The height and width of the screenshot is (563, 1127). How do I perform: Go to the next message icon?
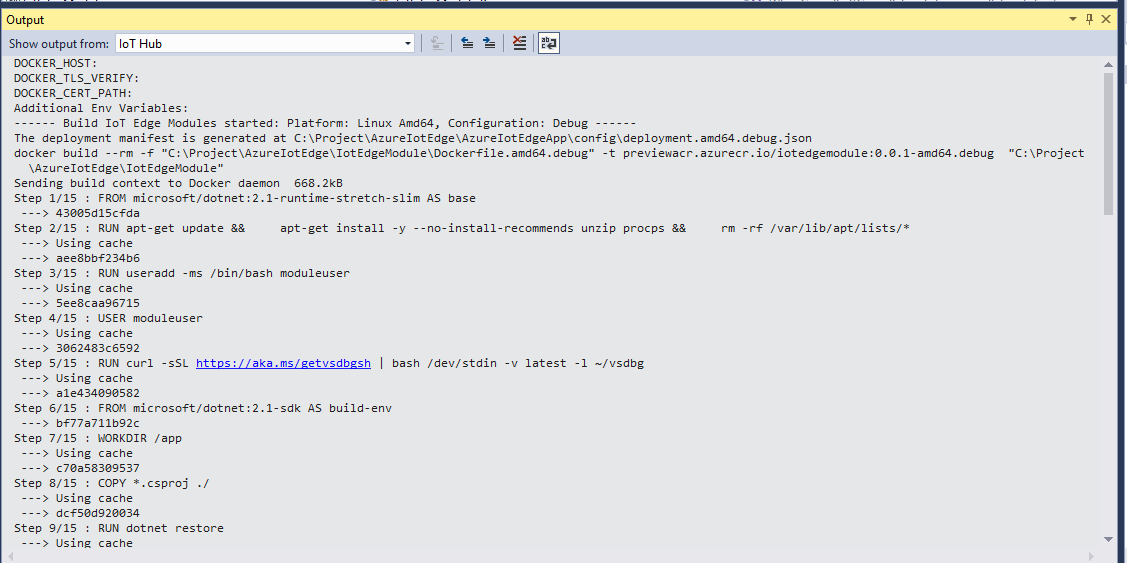pyautogui.click(x=489, y=44)
